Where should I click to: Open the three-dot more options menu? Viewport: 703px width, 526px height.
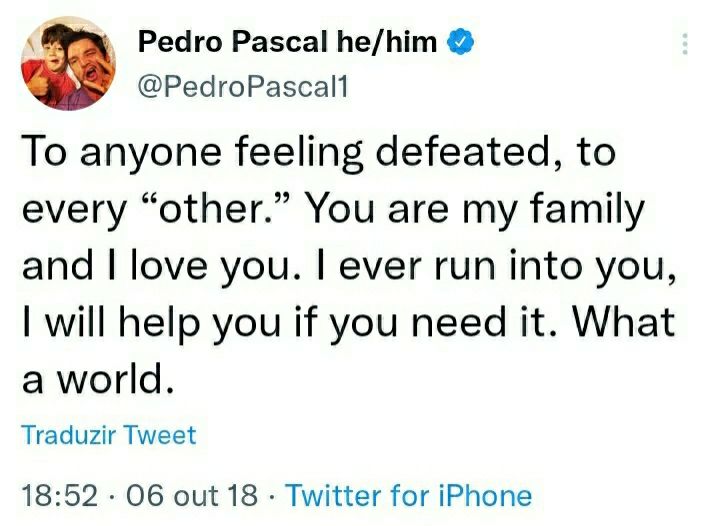click(x=685, y=44)
